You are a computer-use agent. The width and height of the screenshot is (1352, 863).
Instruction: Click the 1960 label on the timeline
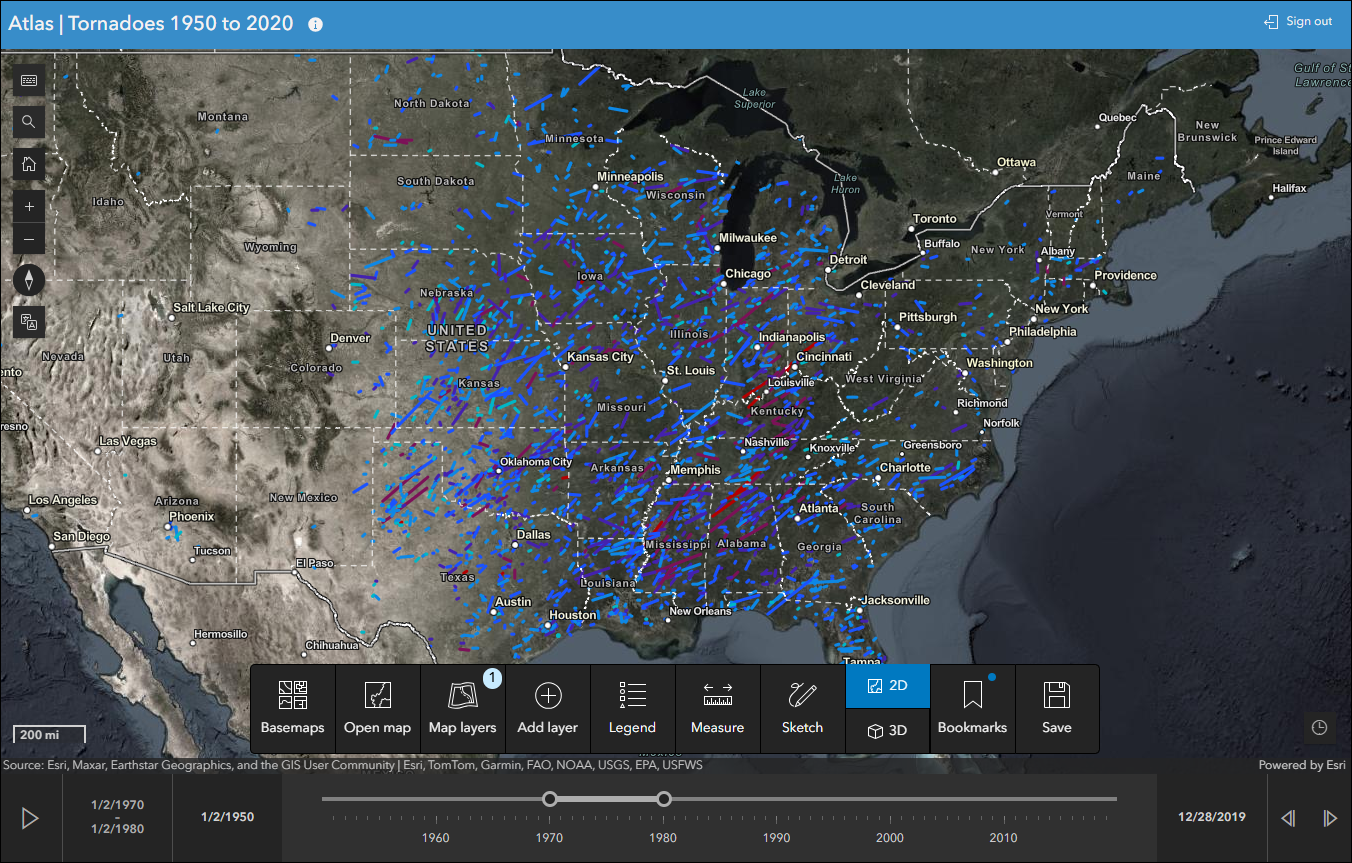(x=436, y=838)
